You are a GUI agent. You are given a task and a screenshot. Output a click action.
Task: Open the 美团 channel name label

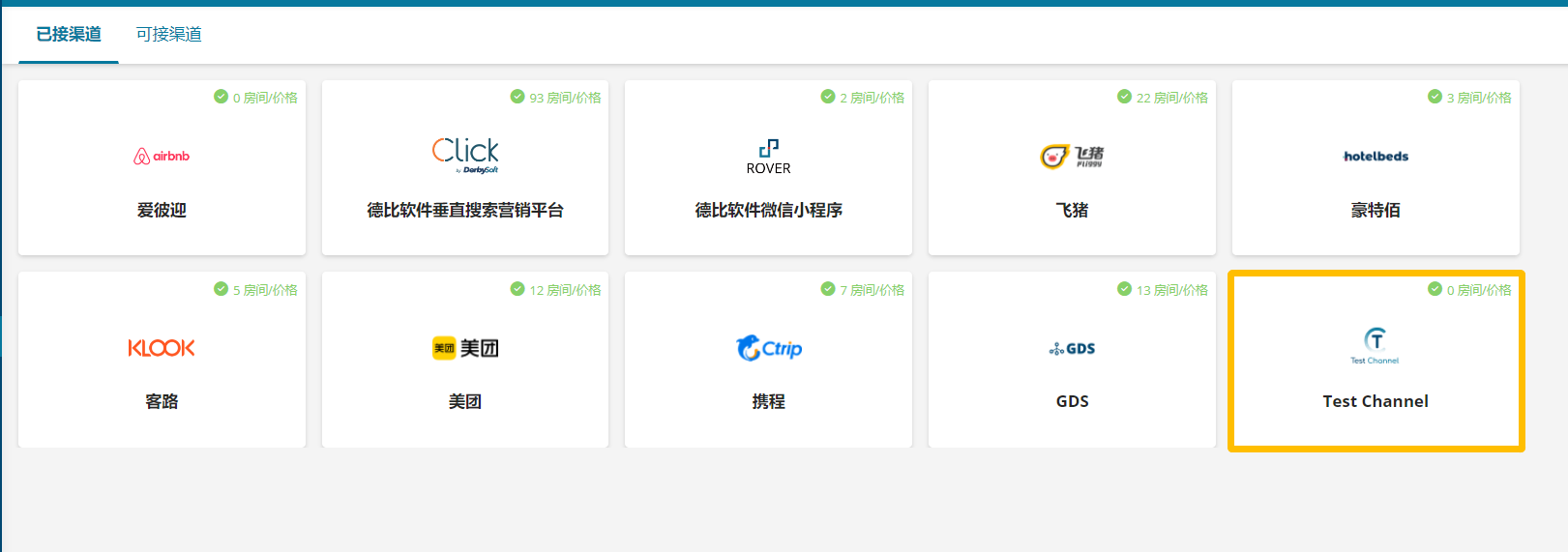(465, 401)
